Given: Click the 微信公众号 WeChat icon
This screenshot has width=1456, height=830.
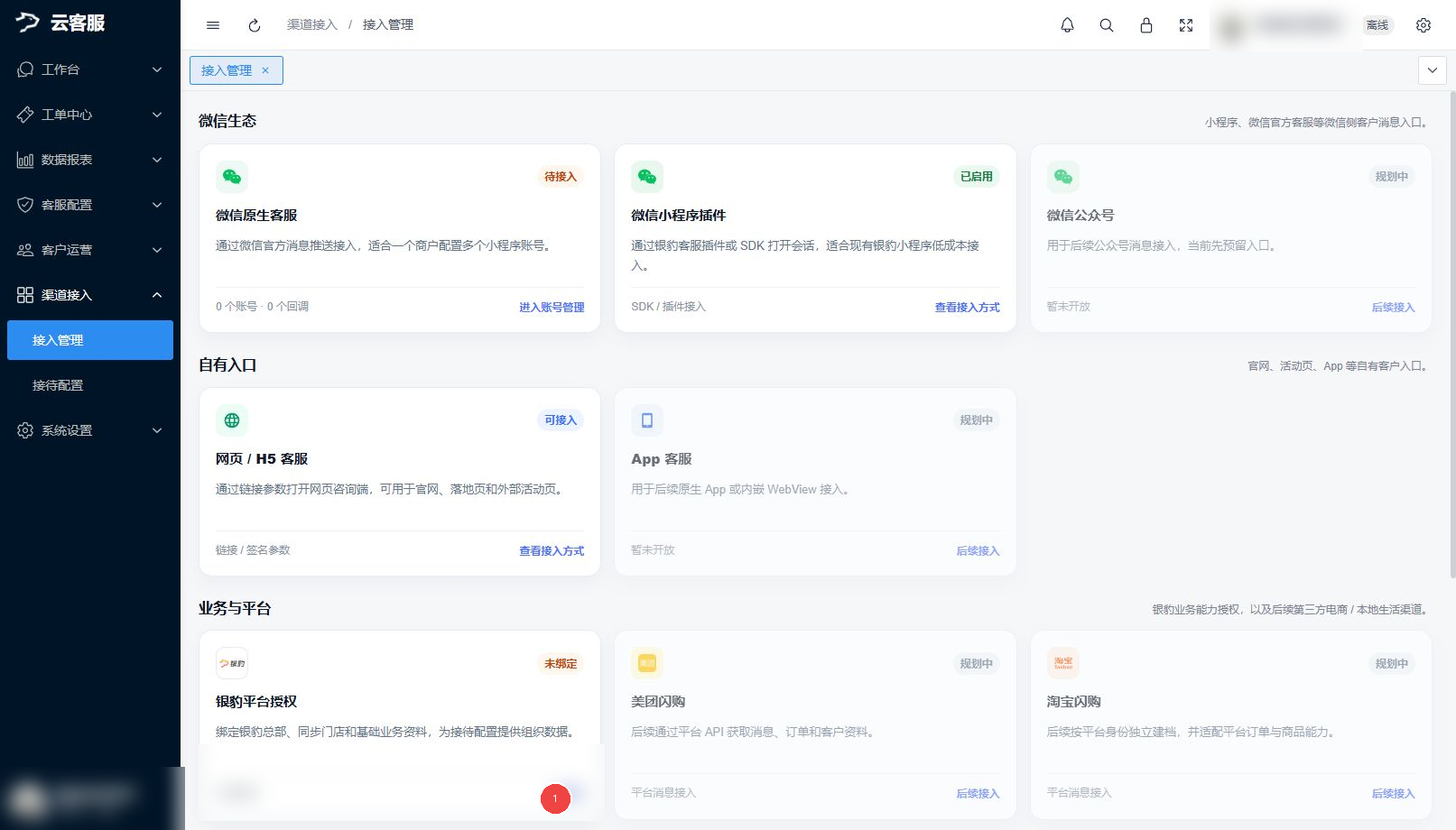Looking at the screenshot, I should coord(1063,177).
